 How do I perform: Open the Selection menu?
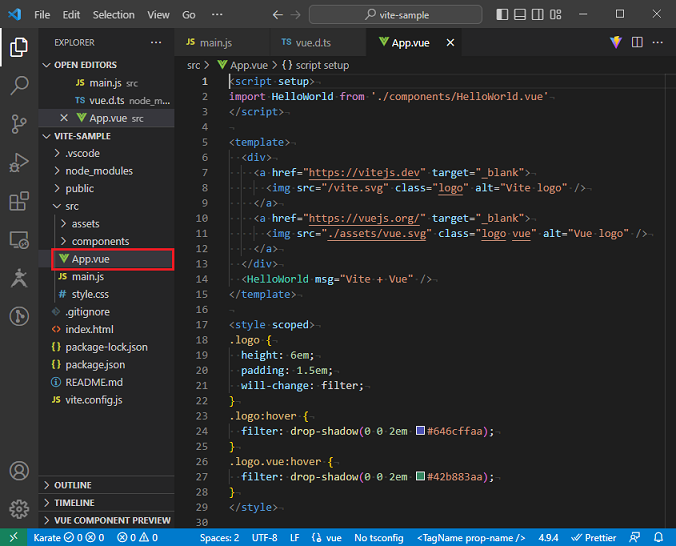(x=113, y=15)
